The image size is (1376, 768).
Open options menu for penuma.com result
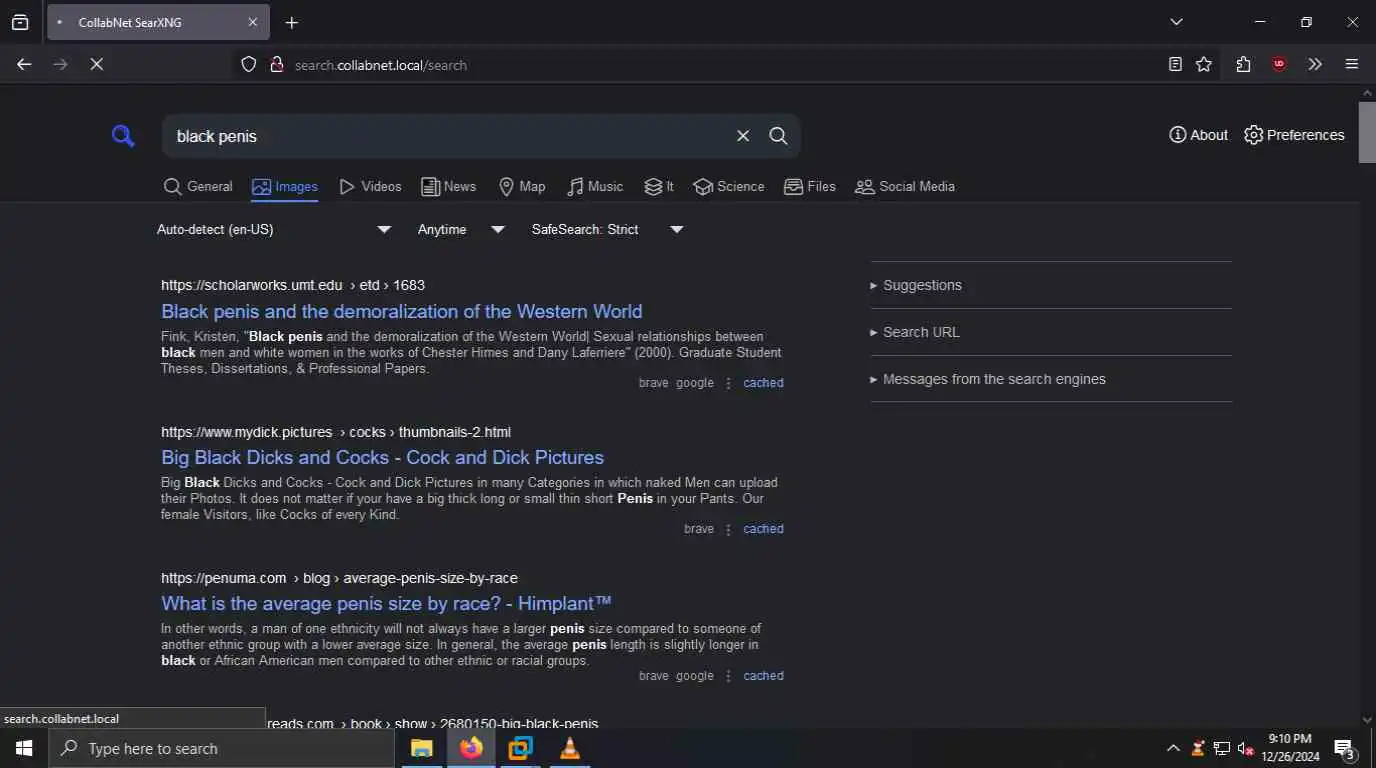[x=728, y=676]
